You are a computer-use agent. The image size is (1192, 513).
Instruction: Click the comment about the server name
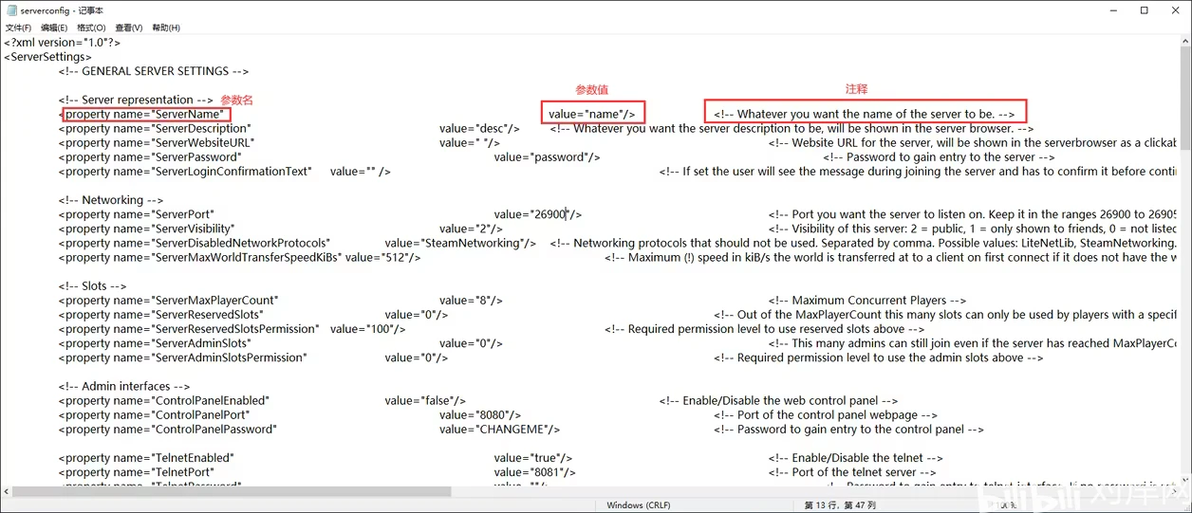coord(864,115)
